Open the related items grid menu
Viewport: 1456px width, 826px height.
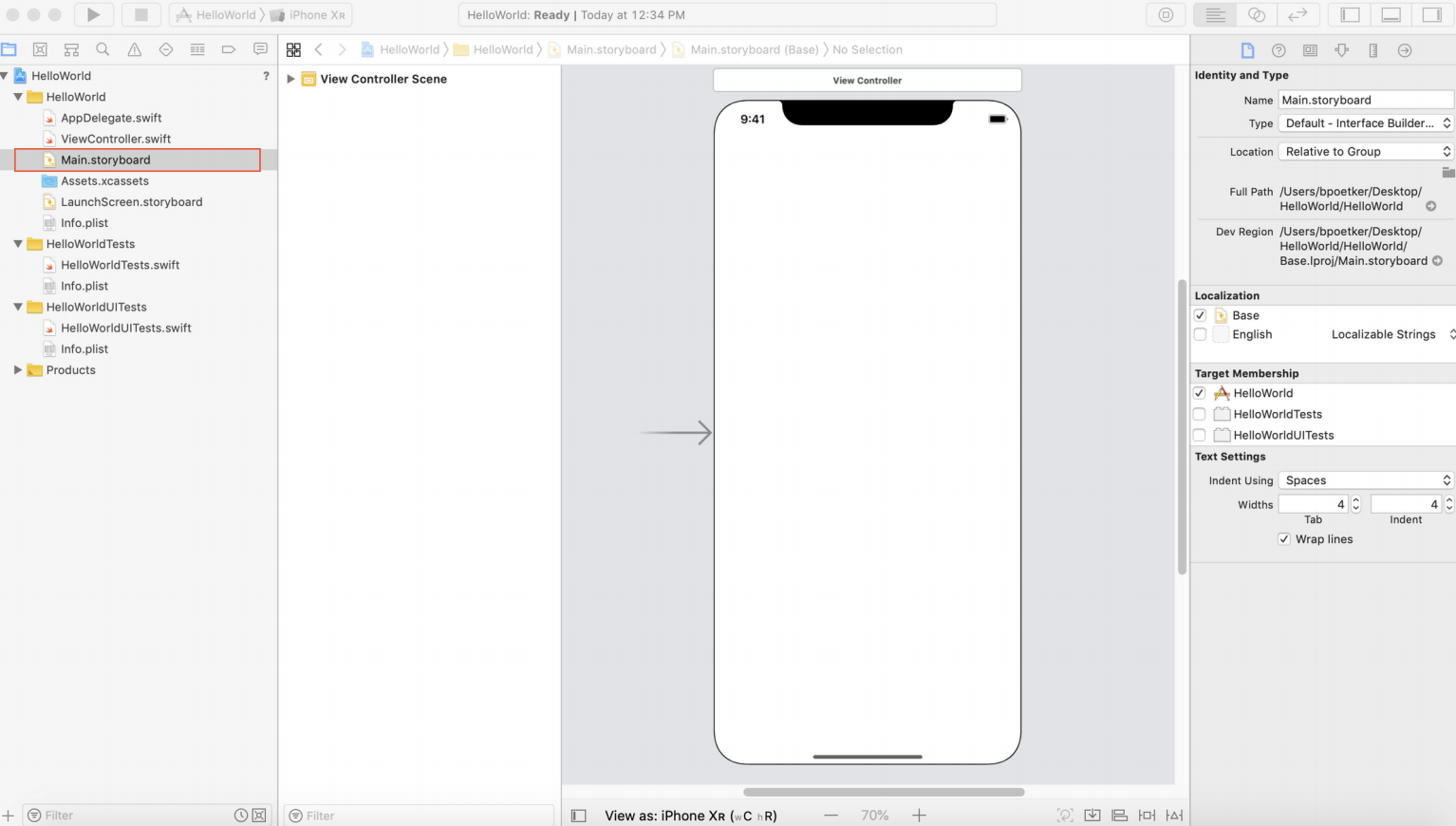coord(293,49)
